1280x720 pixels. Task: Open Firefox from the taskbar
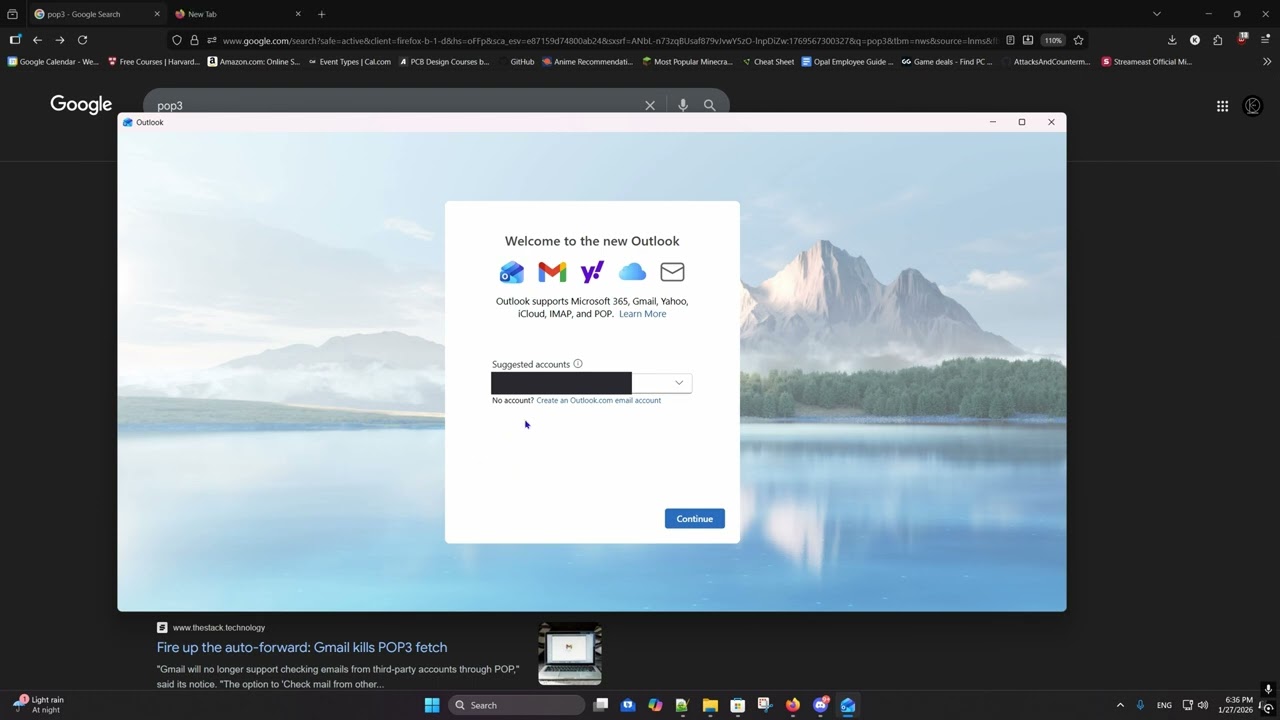pos(793,705)
